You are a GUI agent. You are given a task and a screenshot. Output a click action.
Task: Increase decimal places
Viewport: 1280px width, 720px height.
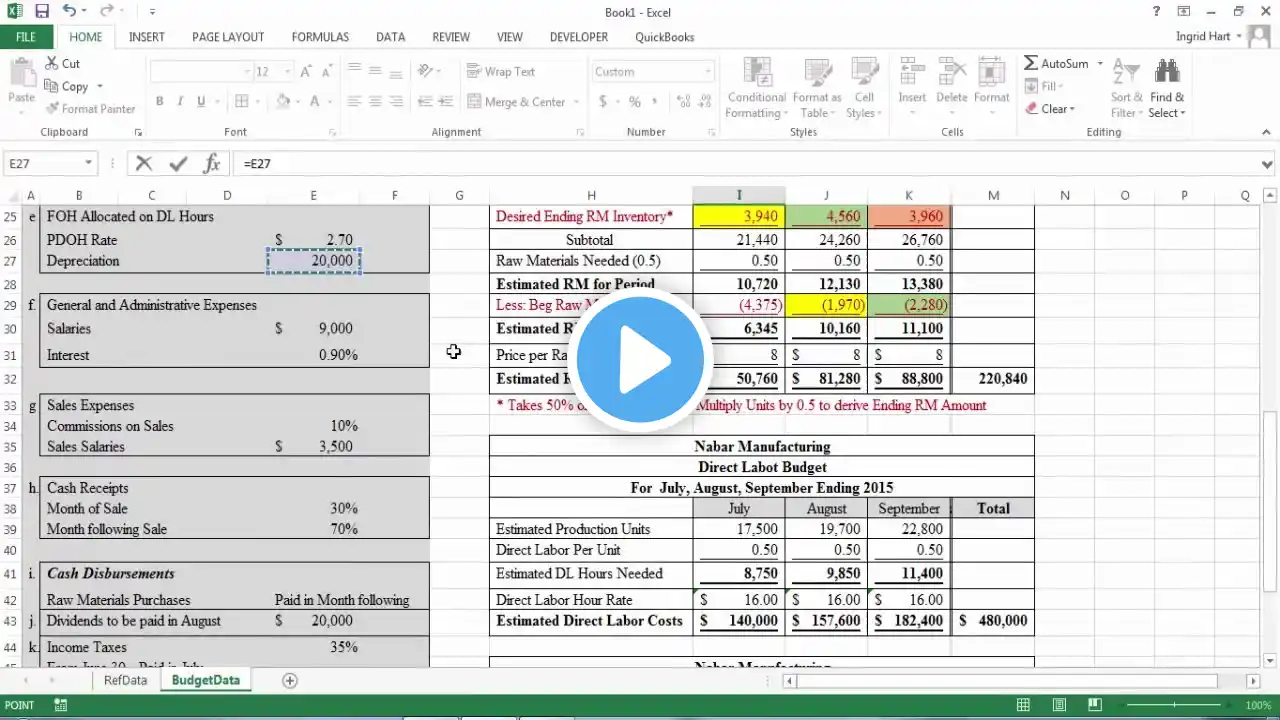683,101
